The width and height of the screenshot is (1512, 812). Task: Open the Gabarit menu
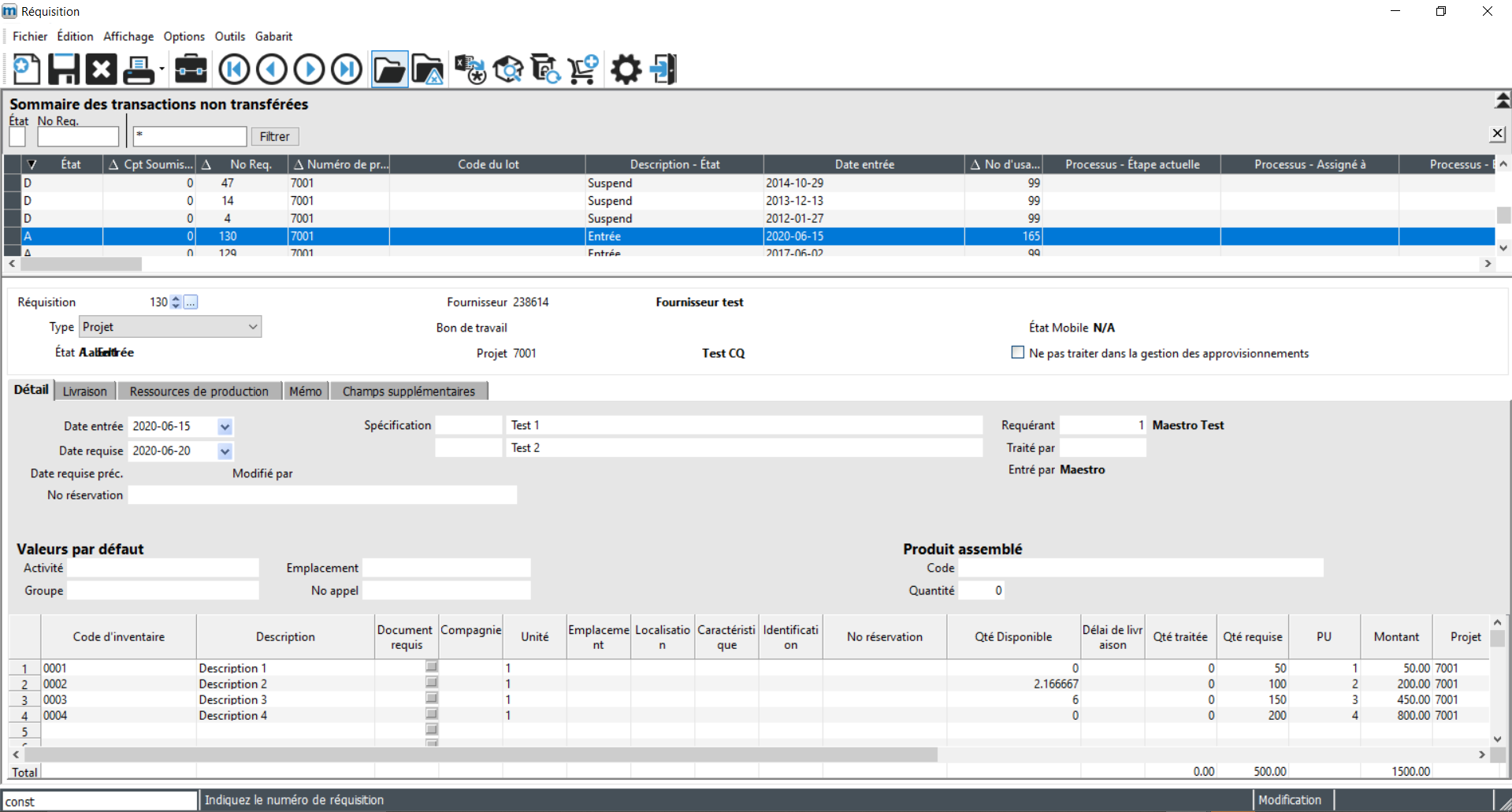[273, 36]
